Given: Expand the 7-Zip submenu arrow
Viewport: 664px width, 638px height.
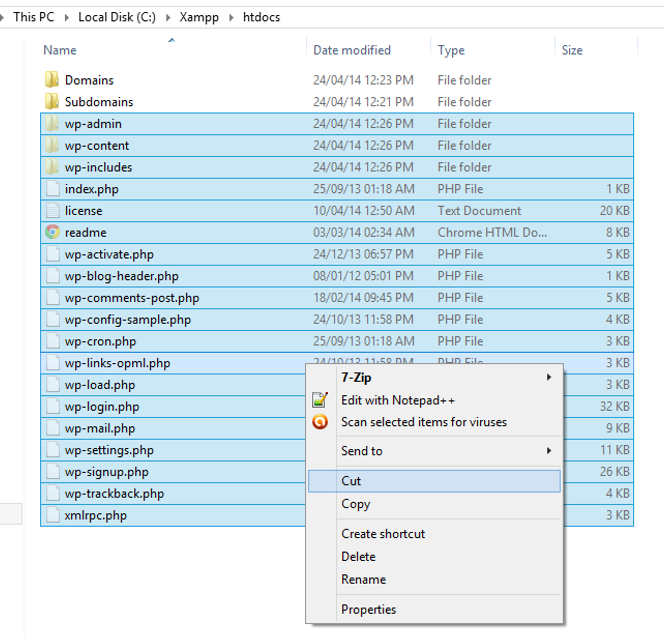Looking at the screenshot, I should tap(549, 377).
